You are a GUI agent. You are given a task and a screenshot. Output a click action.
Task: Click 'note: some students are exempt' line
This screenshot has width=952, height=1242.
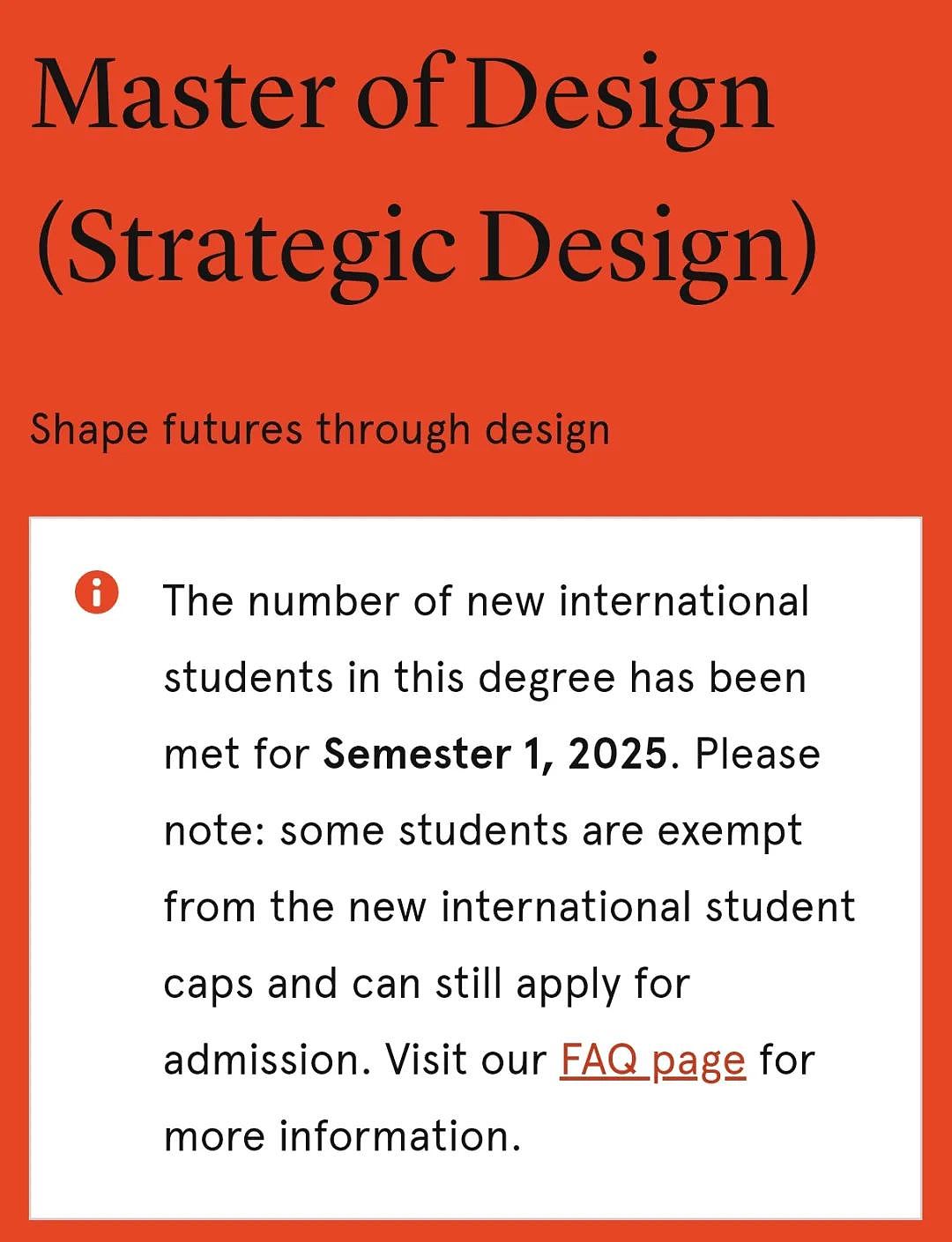pos(483,831)
